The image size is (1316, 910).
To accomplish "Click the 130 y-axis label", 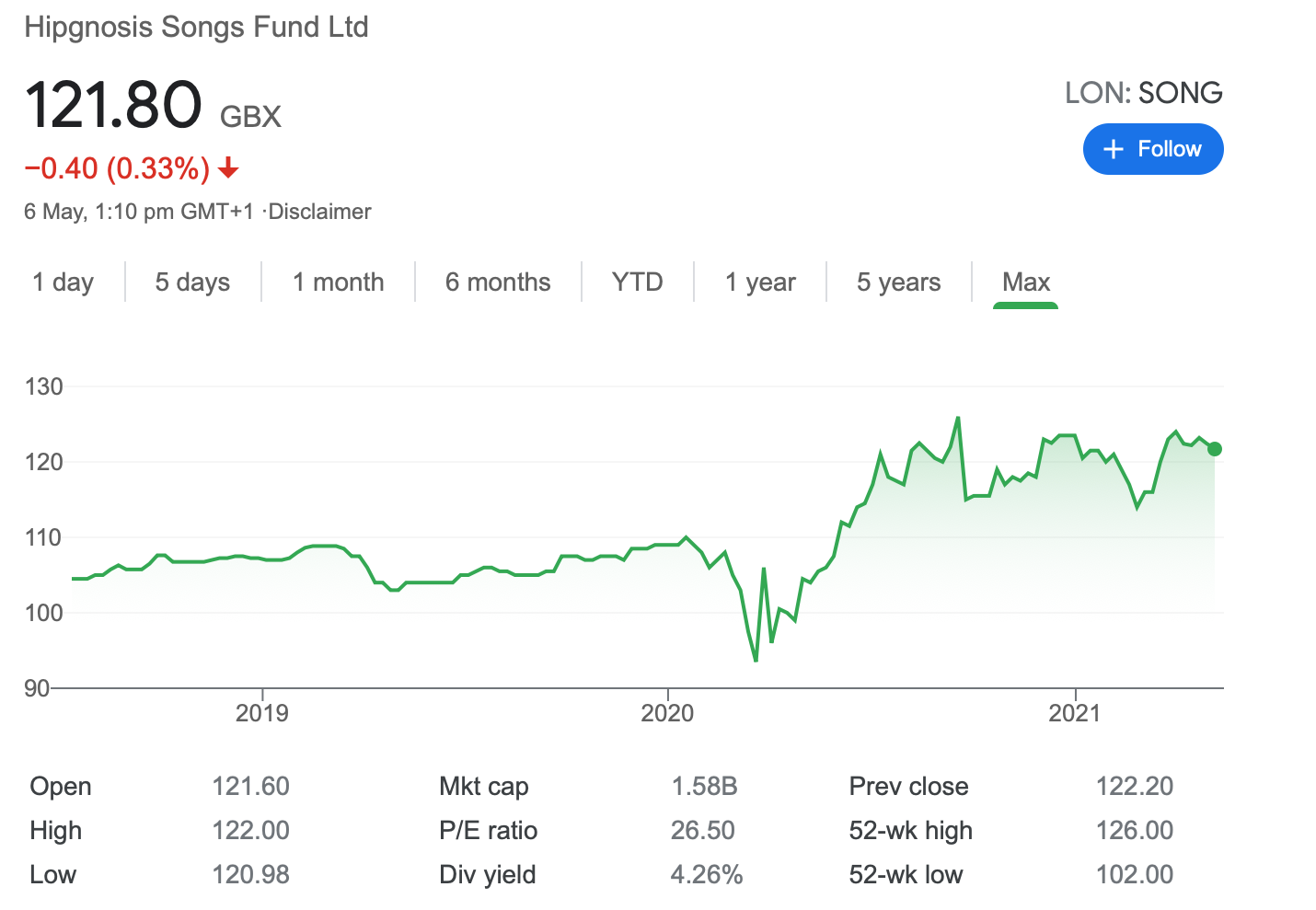I will tap(44, 386).
